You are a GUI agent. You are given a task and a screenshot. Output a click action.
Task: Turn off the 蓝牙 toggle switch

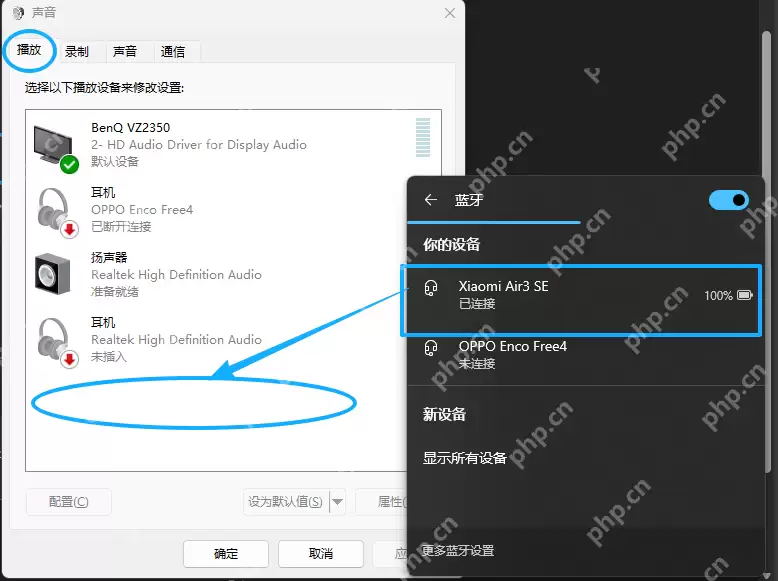(729, 200)
